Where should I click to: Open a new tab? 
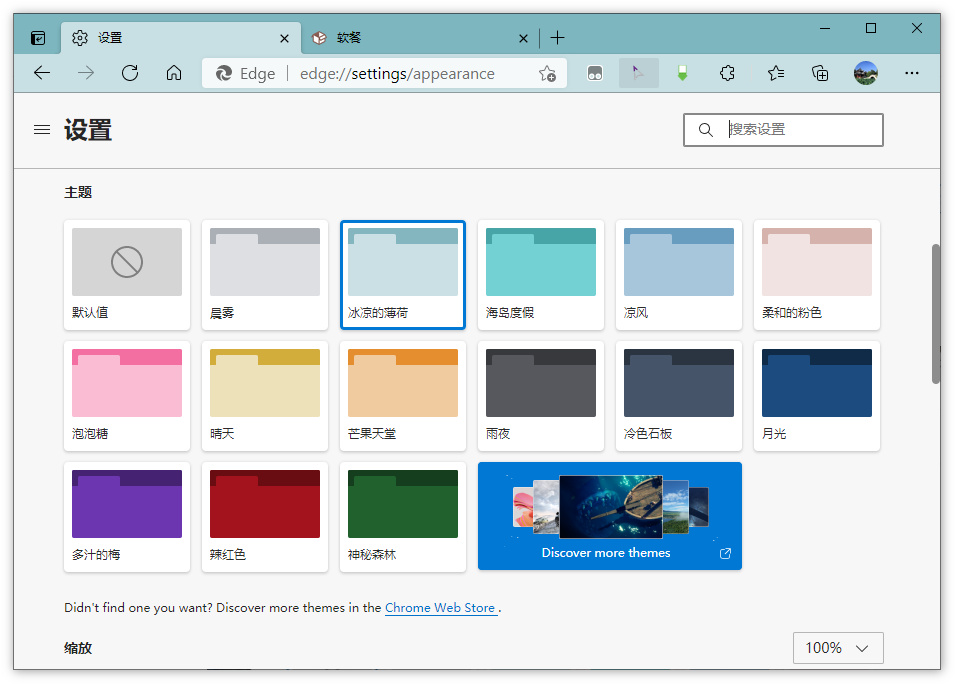click(558, 38)
